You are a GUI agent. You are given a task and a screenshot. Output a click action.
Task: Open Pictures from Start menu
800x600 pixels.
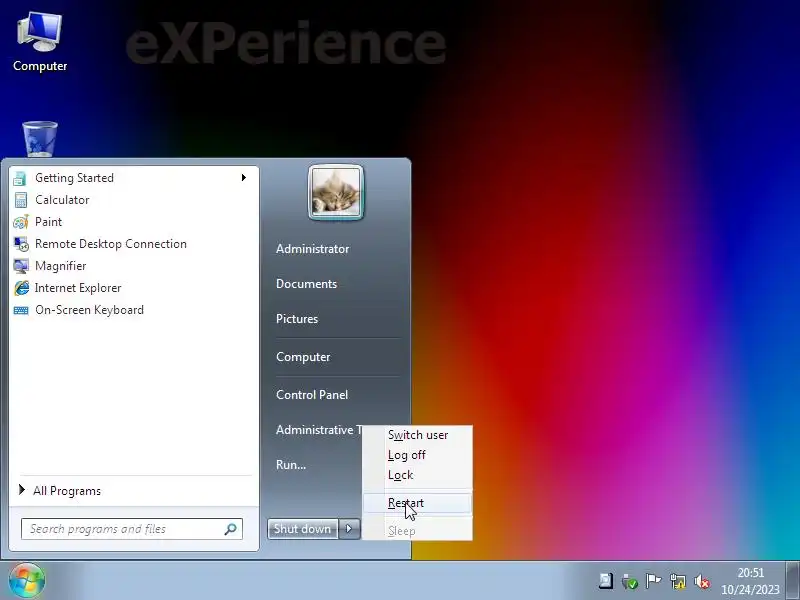[297, 319]
